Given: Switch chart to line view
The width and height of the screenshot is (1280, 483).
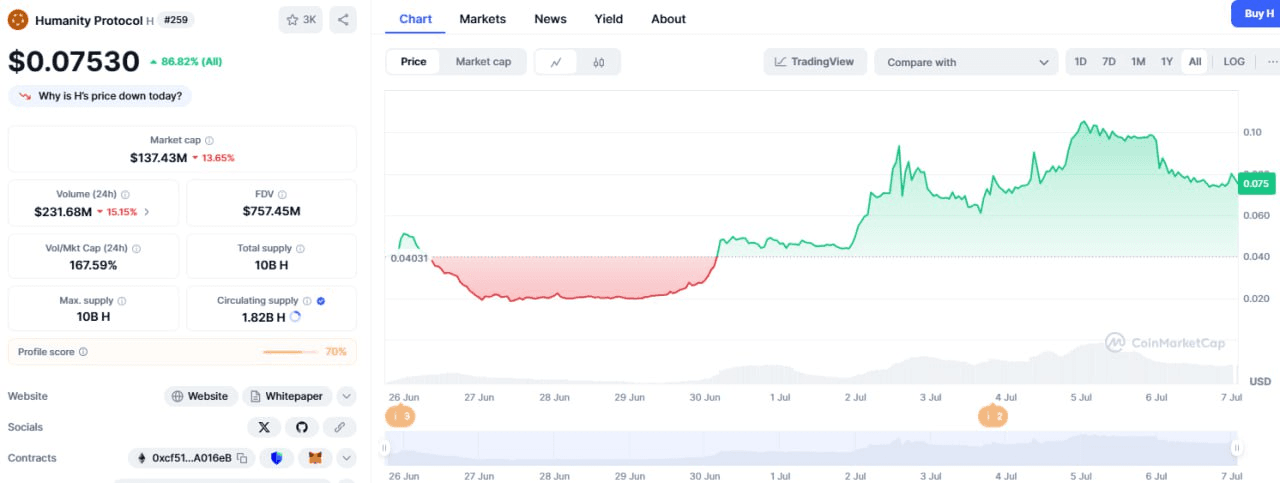Looking at the screenshot, I should pyautogui.click(x=557, y=62).
